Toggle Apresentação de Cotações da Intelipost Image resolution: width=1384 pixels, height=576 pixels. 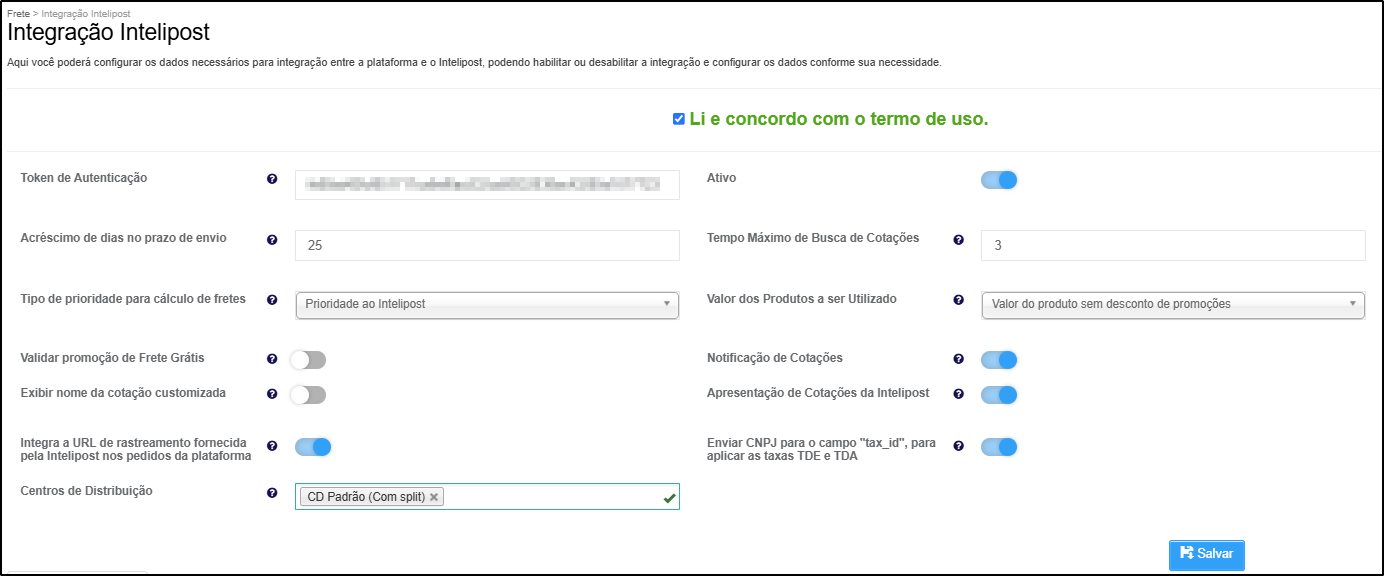[x=999, y=395]
